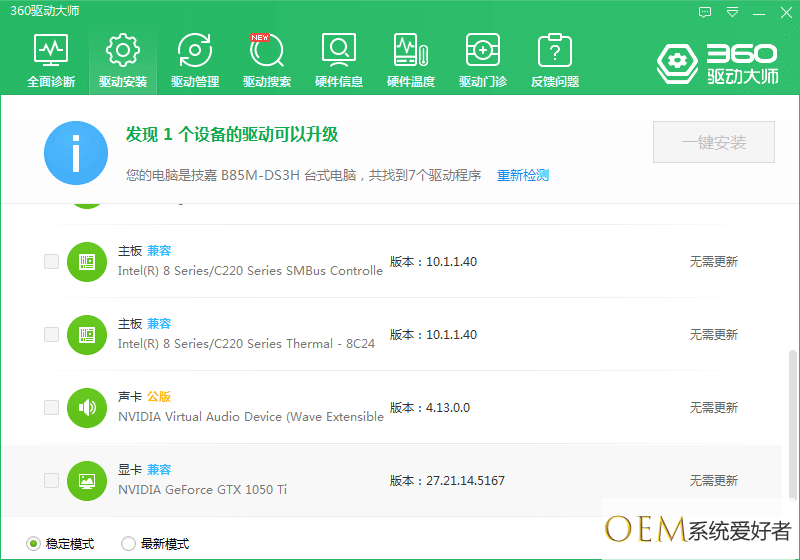The width and height of the screenshot is (800, 560).
Task: Click the 重新检测 re-detect link
Action: [523, 175]
